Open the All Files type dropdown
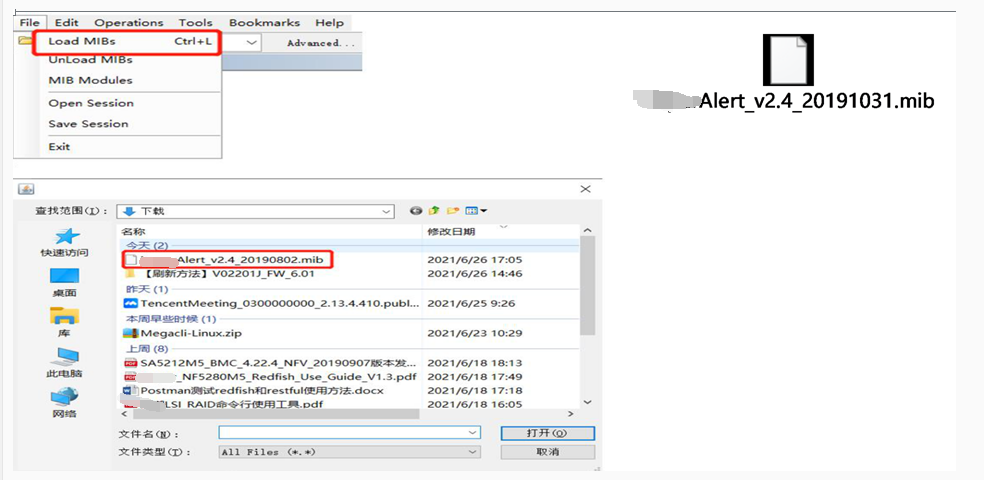The width and height of the screenshot is (984, 480). click(x=473, y=452)
